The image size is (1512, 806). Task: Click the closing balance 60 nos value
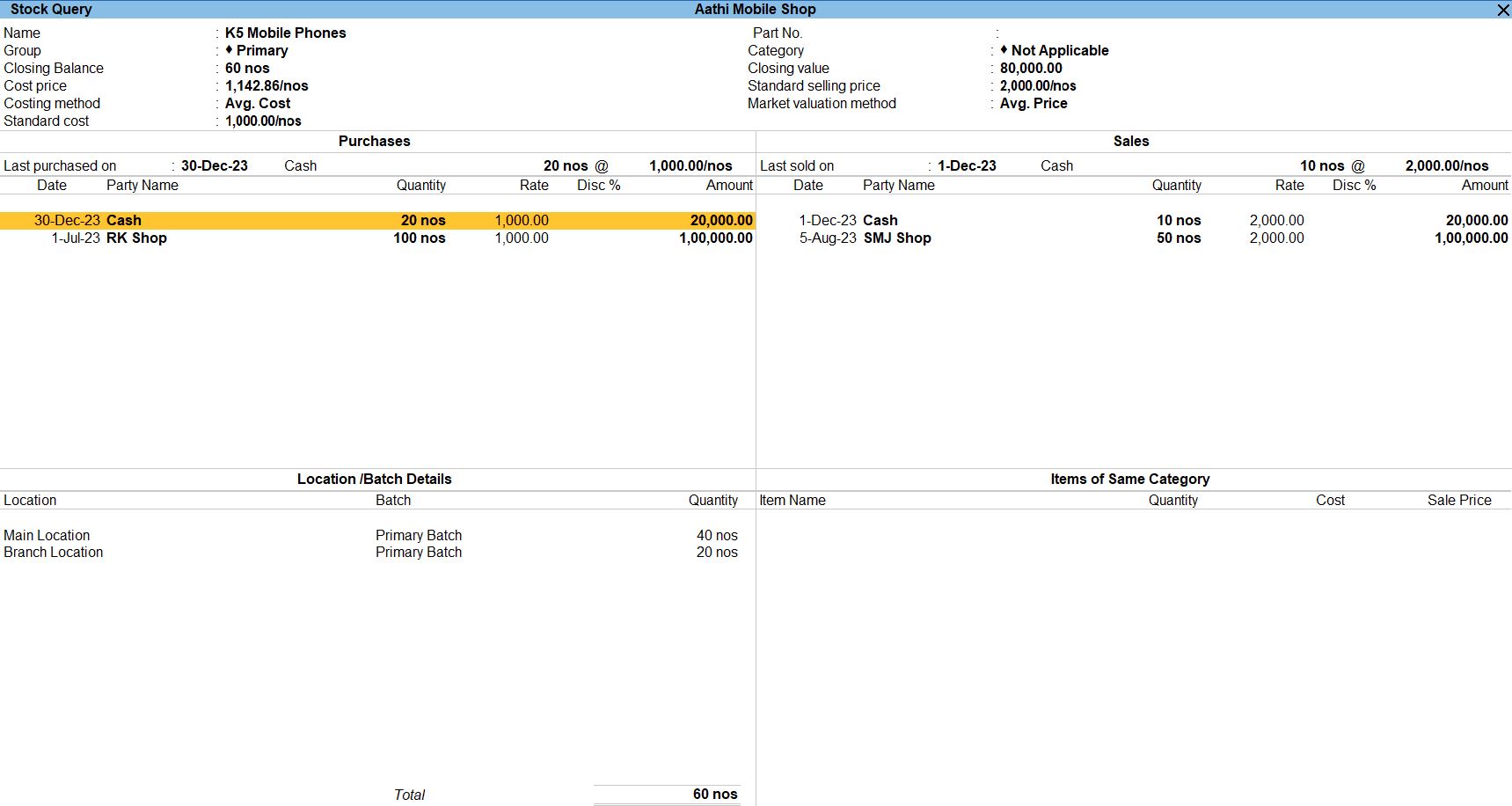point(247,68)
